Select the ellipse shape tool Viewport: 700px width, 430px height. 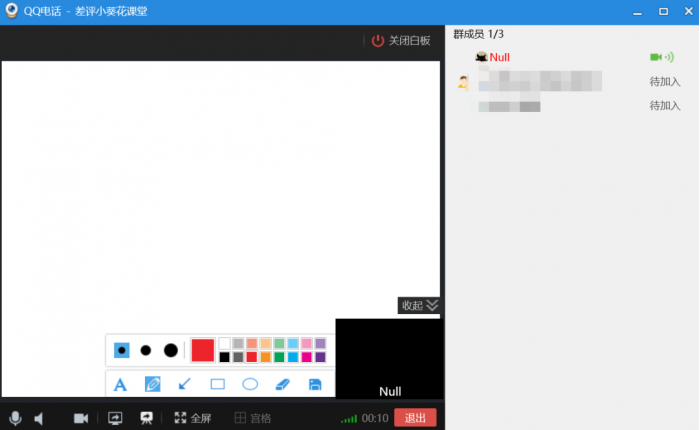[x=250, y=384]
